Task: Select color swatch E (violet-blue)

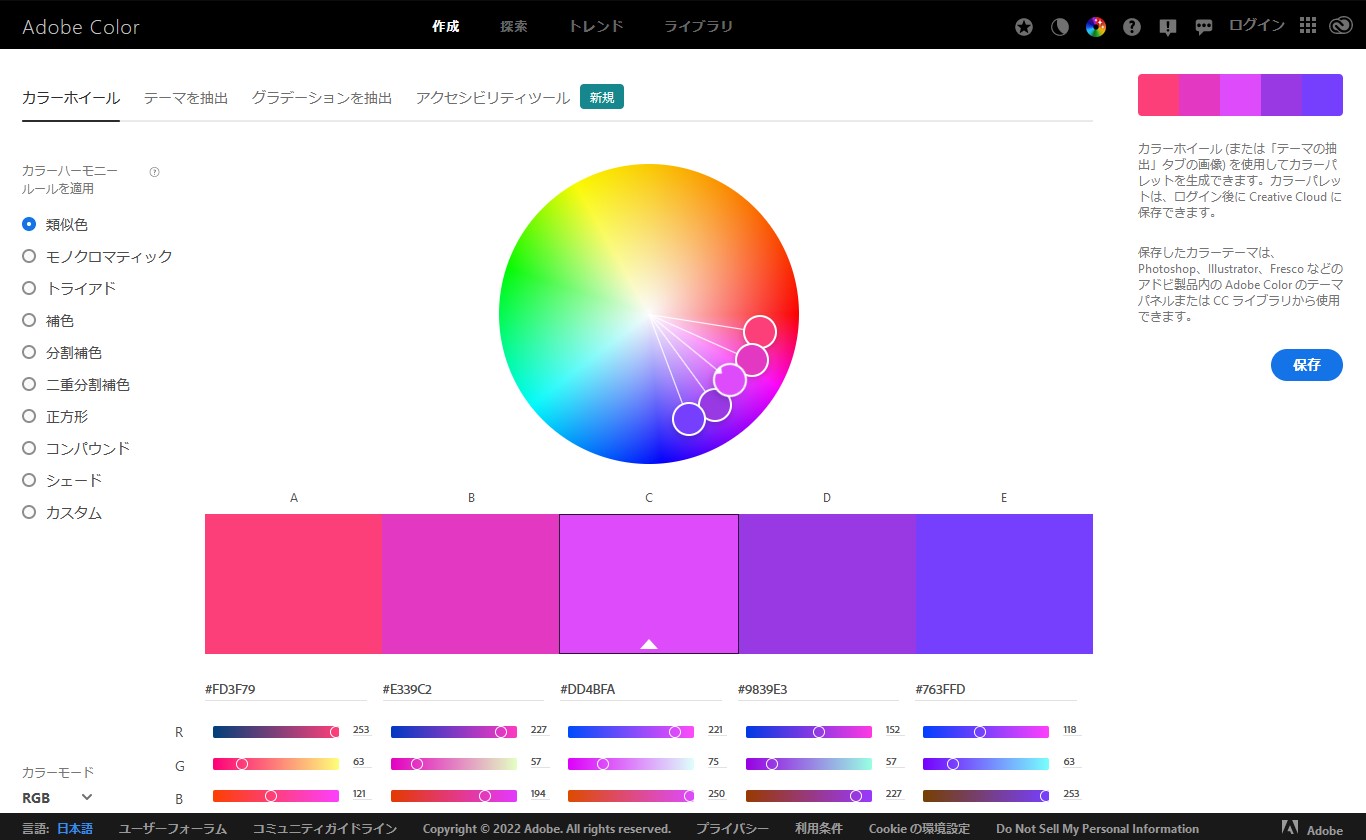Action: click(1004, 584)
